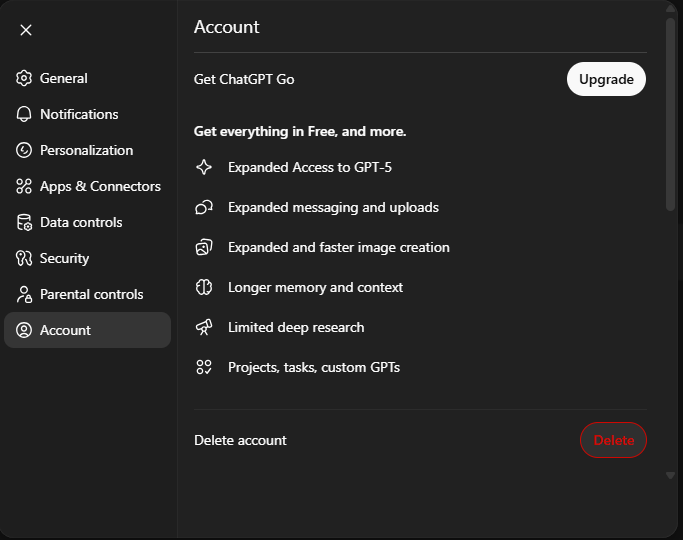Open the General settings tab
683x540 pixels.
pyautogui.click(x=63, y=78)
